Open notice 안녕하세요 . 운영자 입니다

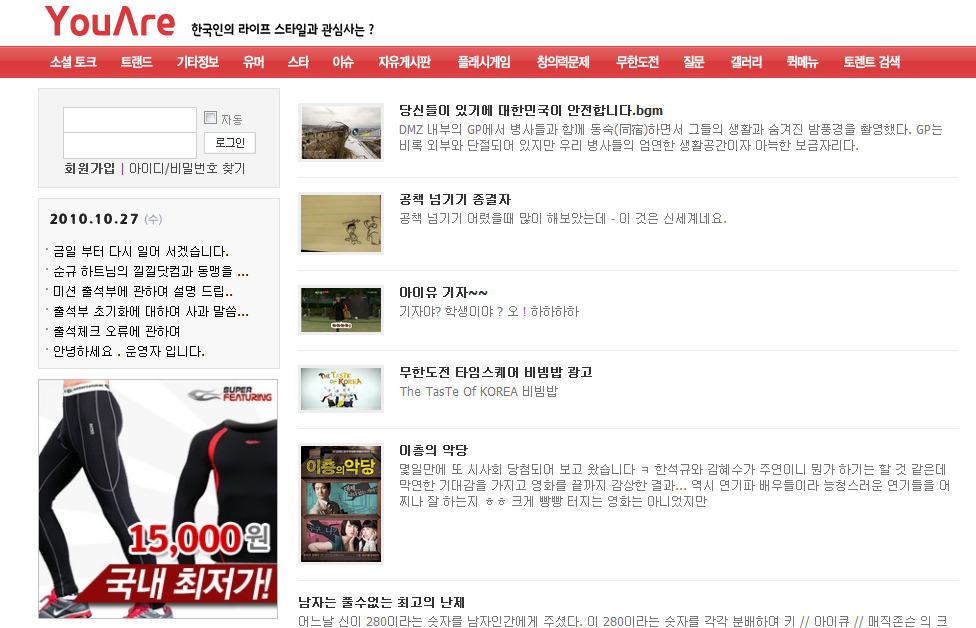point(129,351)
